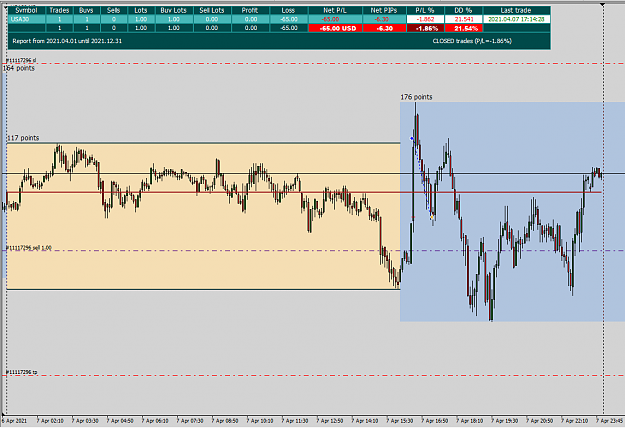
Task: Click the Lots column header
Action: 141,10
